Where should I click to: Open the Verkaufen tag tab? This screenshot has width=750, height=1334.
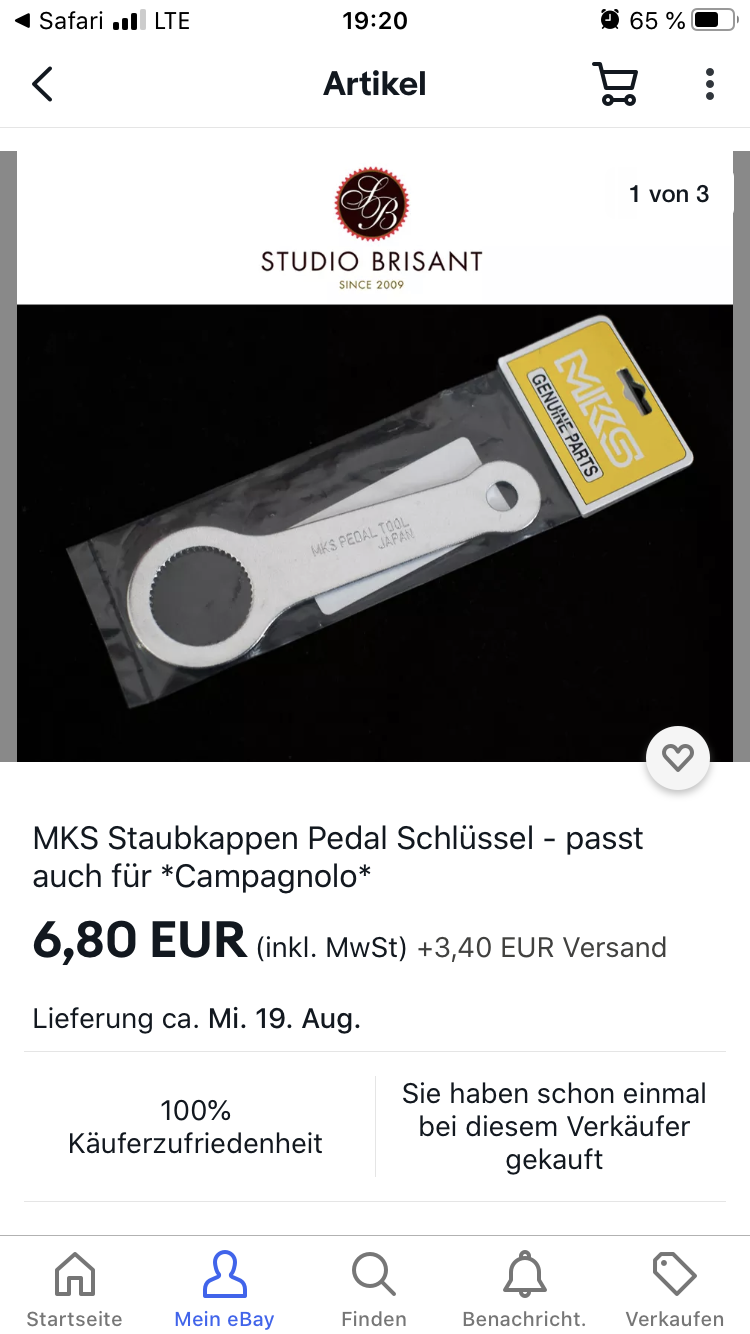click(675, 1290)
